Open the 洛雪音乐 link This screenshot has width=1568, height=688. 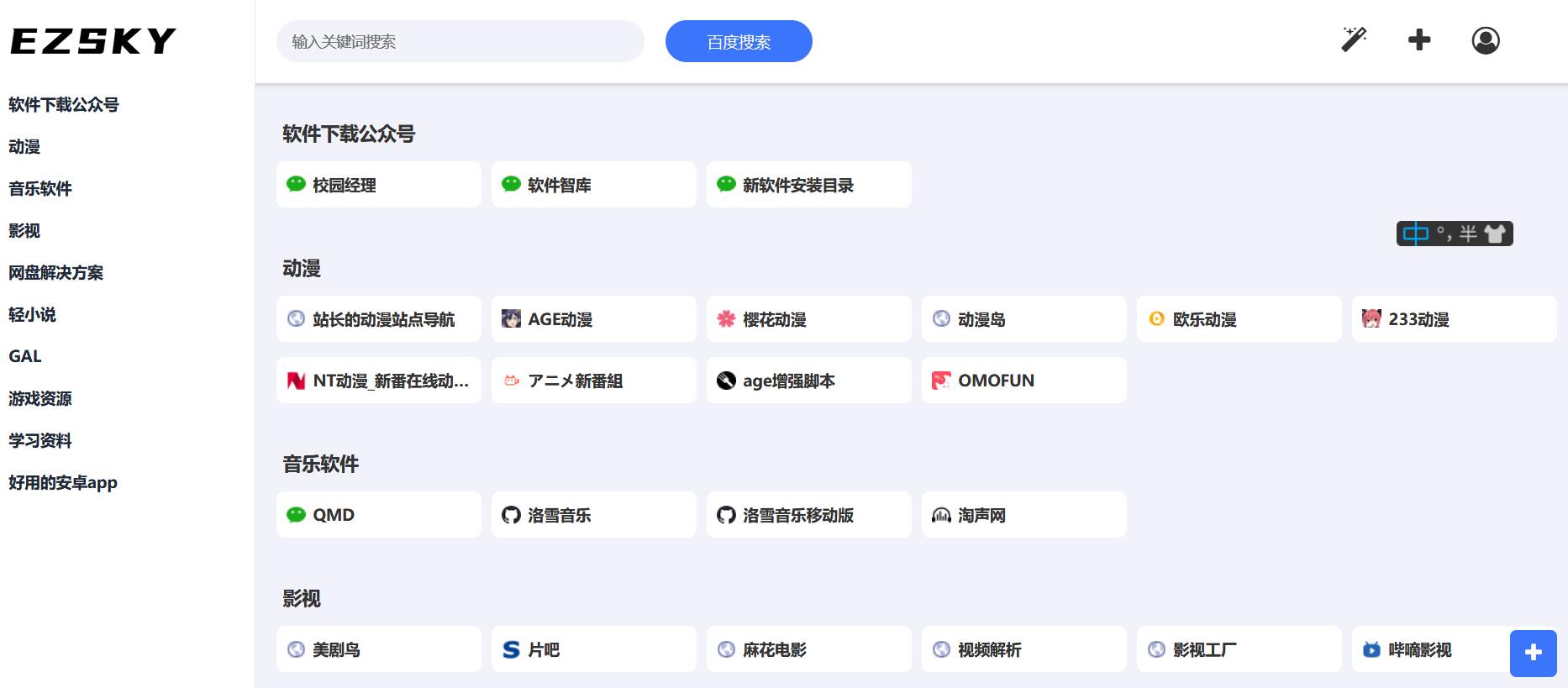point(594,515)
